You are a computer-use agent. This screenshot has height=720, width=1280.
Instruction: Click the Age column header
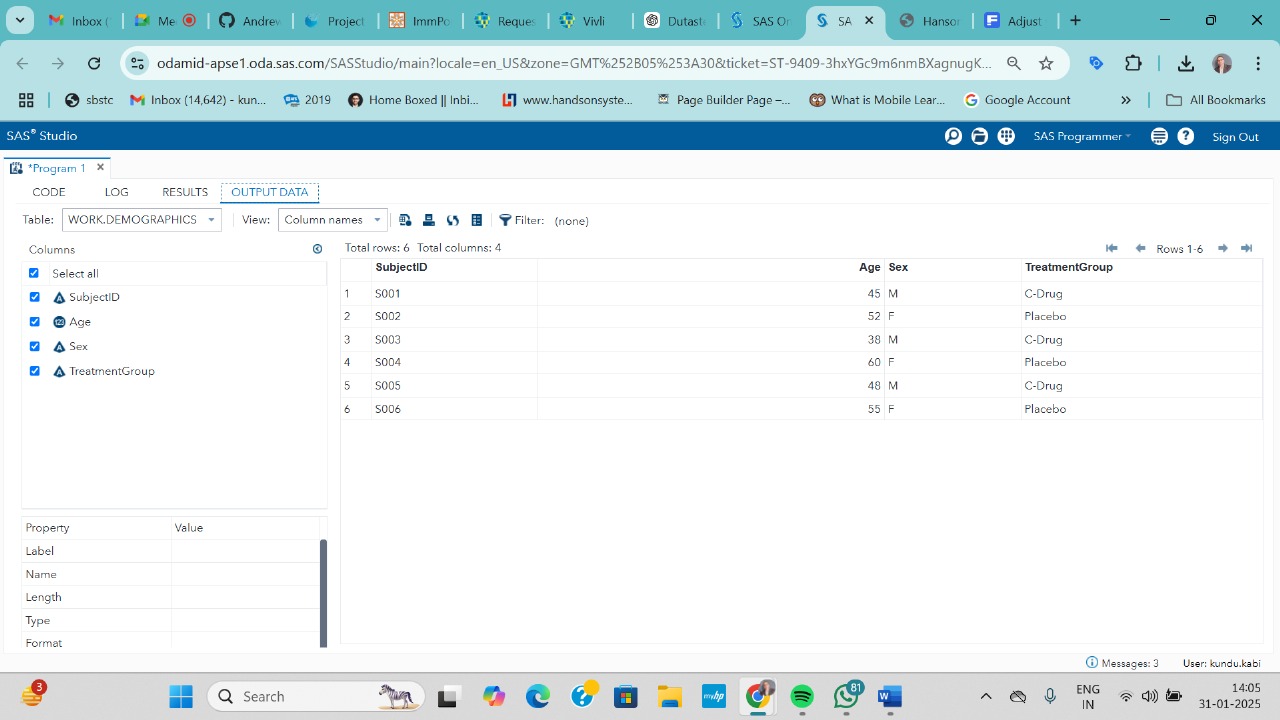pyautogui.click(x=711, y=268)
